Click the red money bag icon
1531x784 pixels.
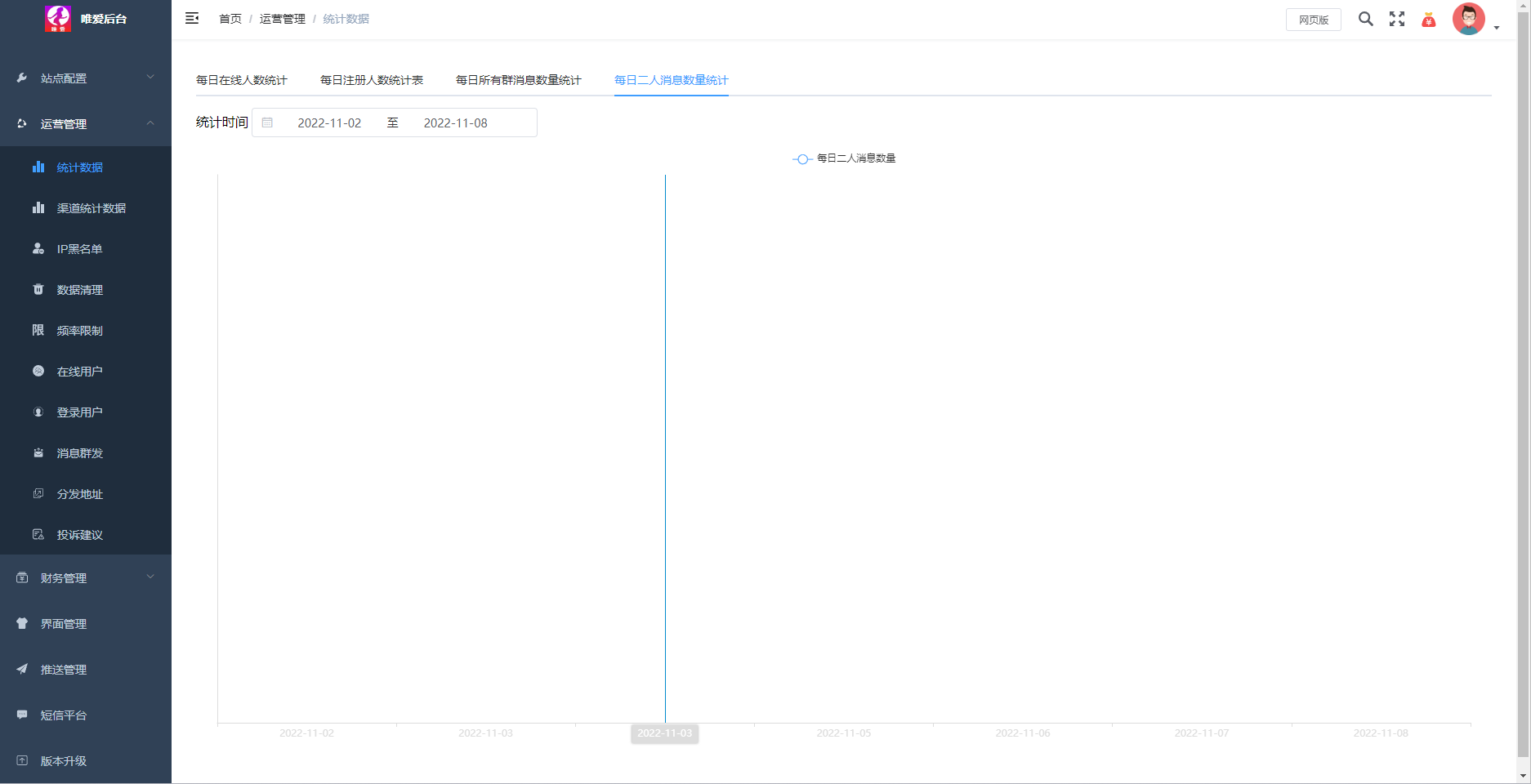pyautogui.click(x=1428, y=20)
